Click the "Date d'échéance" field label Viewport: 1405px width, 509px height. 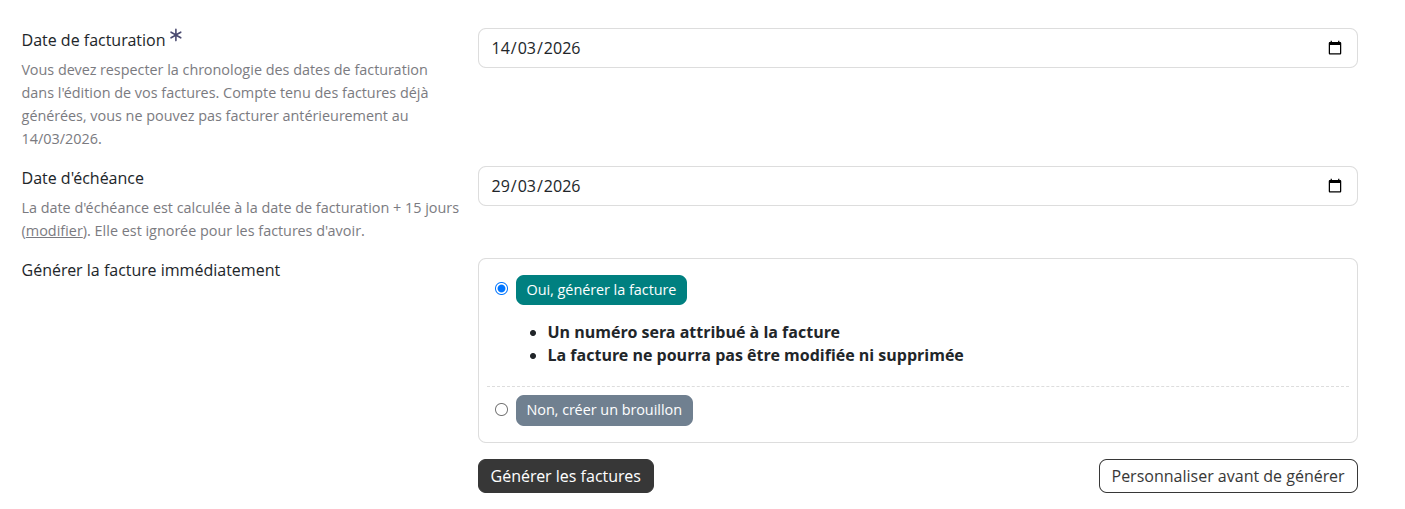(x=83, y=178)
